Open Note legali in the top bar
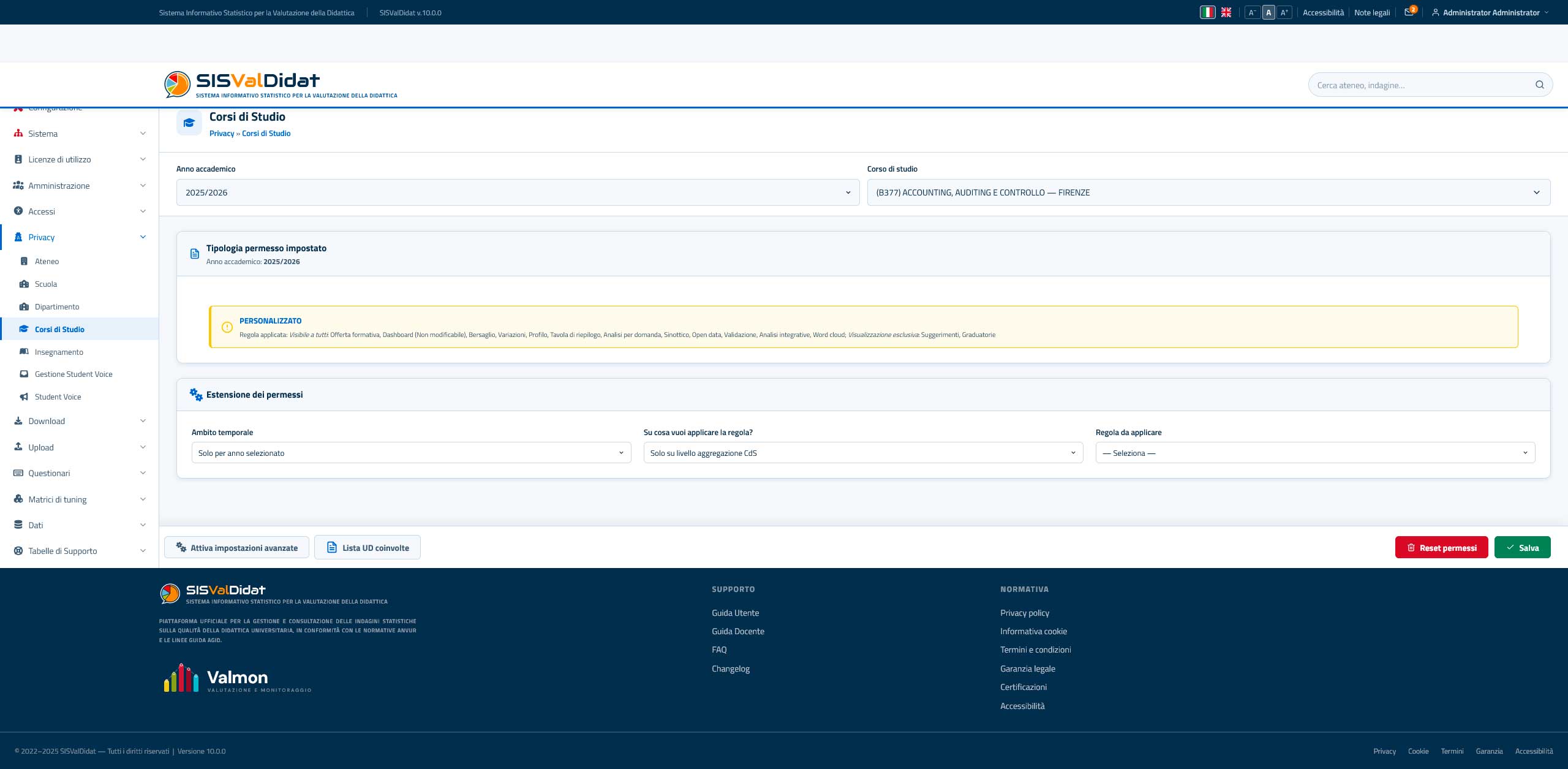This screenshot has height=769, width=1568. coord(1372,12)
